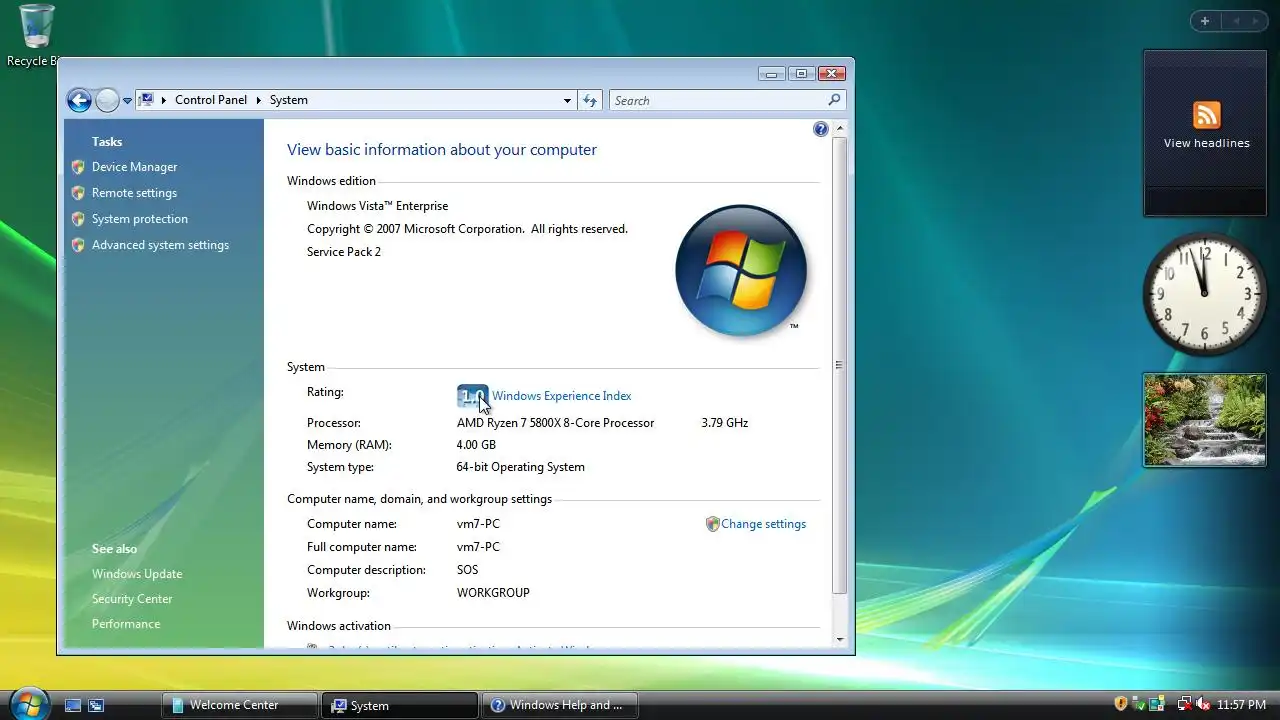Click the security alert shield tray icon
Viewport: 1280px width, 720px height.
click(1121, 704)
